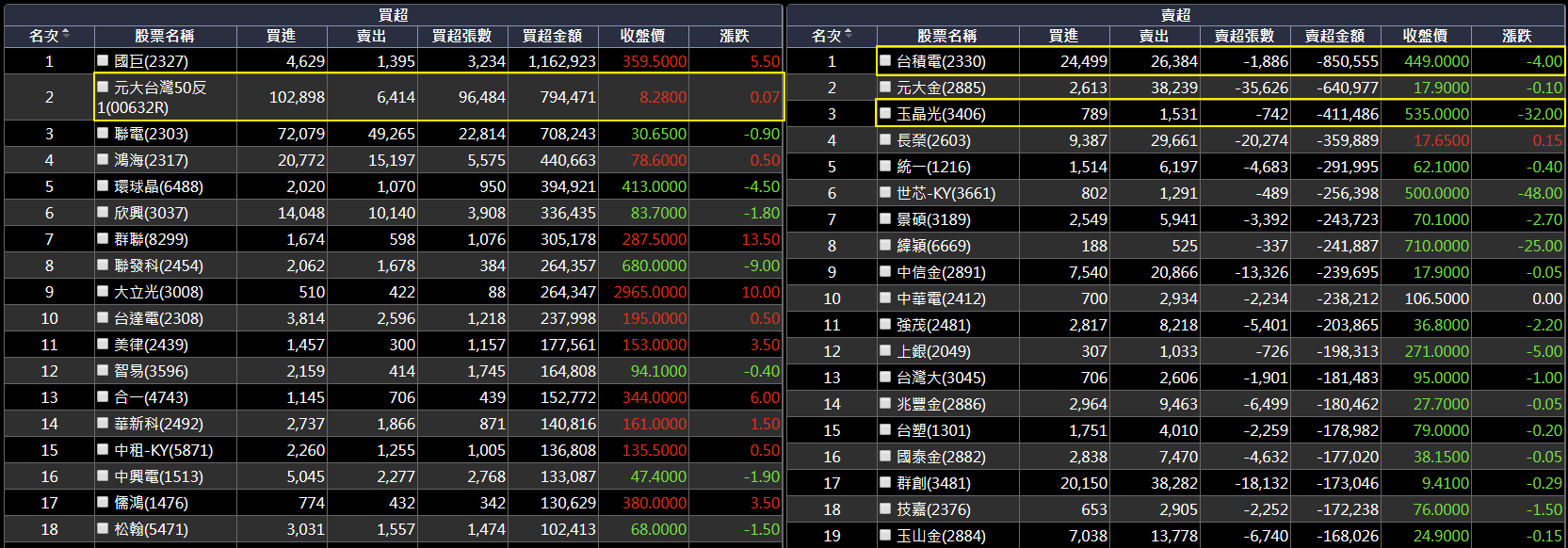The width and height of the screenshot is (1568, 548).
Task: Tick the checkbox for 環球晶(6488)
Action: pyautogui.click(x=103, y=185)
